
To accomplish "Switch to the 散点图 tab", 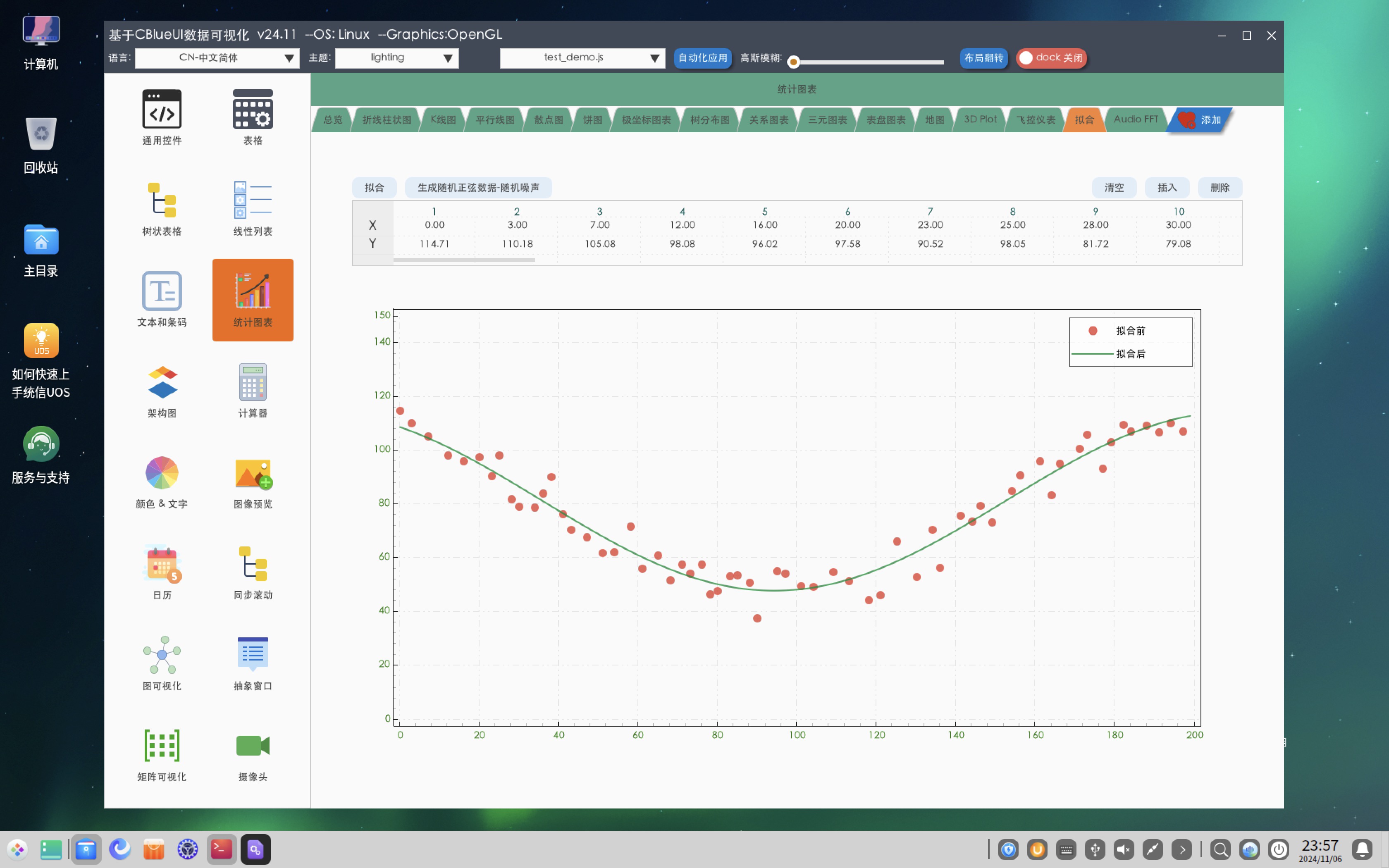I will click(548, 120).
